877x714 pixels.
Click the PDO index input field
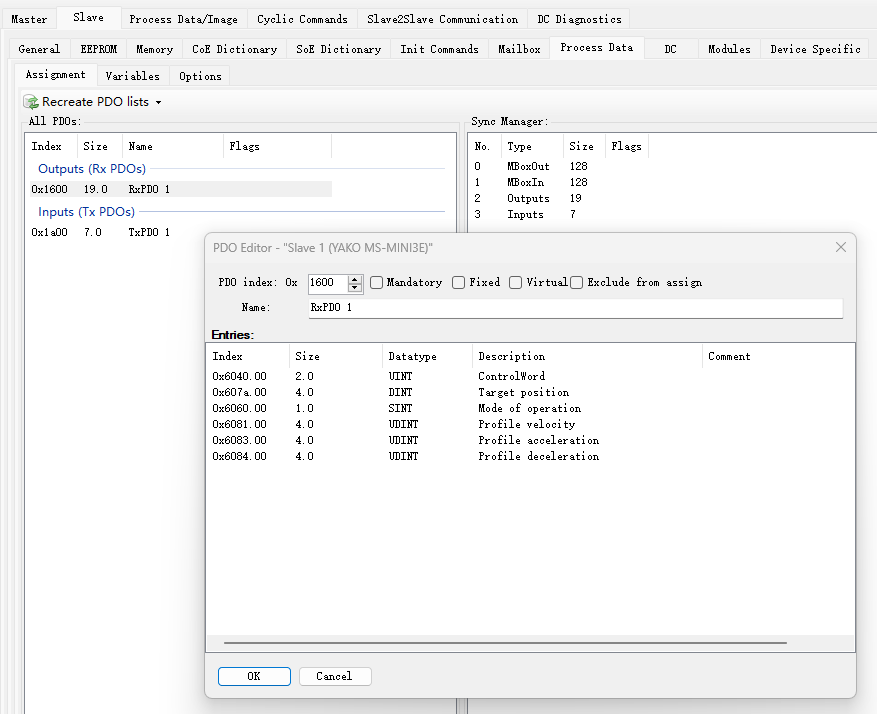tap(327, 283)
